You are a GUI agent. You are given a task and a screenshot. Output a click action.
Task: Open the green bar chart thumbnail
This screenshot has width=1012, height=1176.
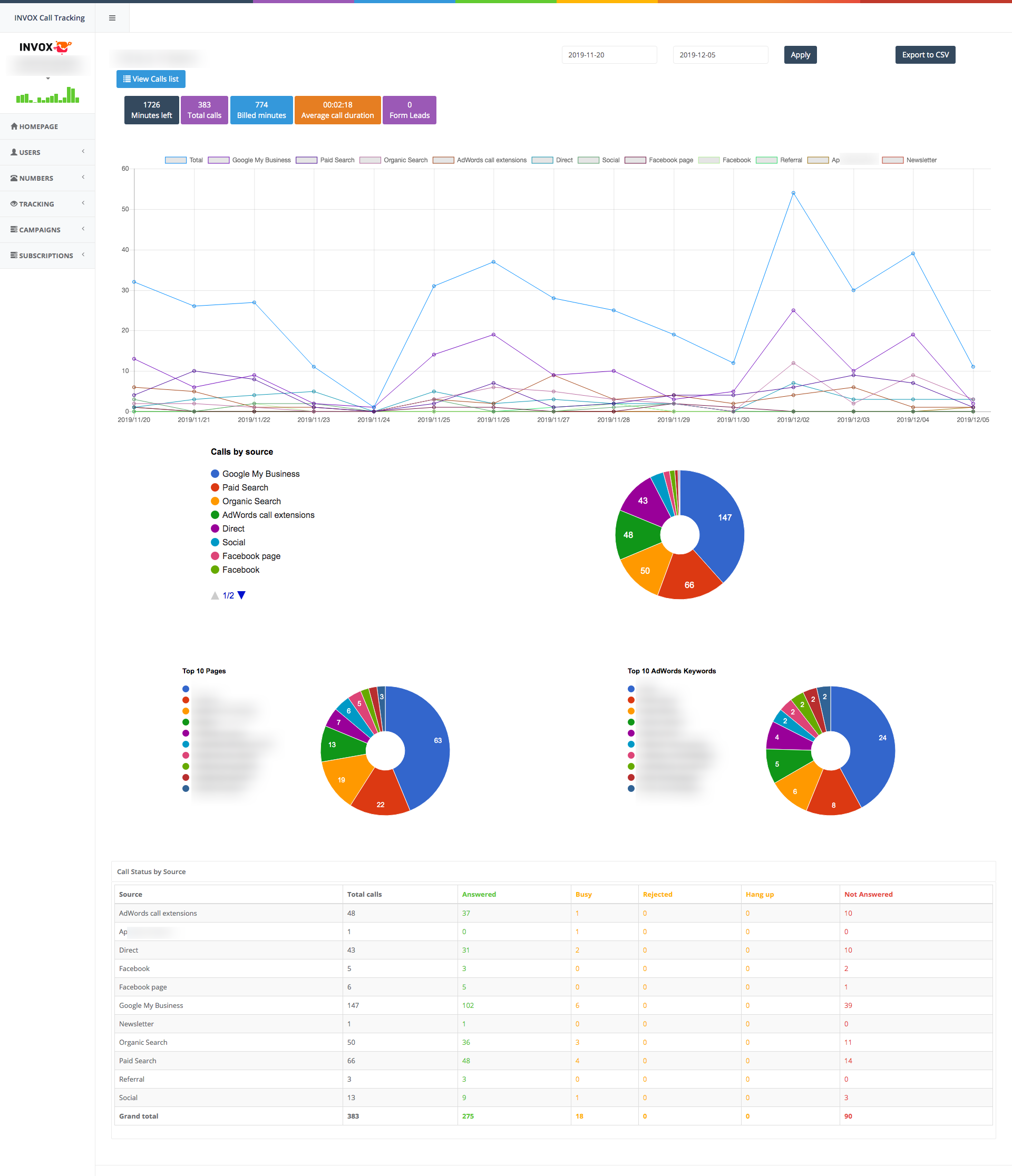click(x=48, y=95)
